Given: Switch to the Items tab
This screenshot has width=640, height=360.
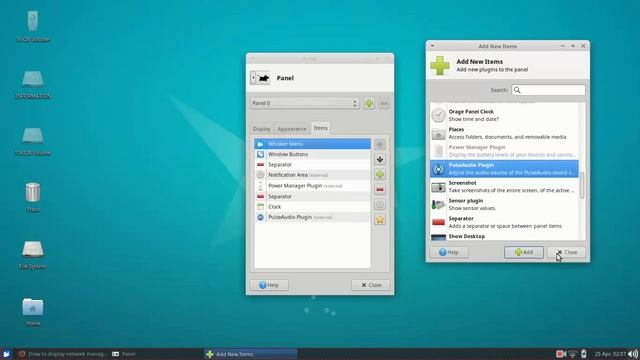Looking at the screenshot, I should (x=320, y=128).
